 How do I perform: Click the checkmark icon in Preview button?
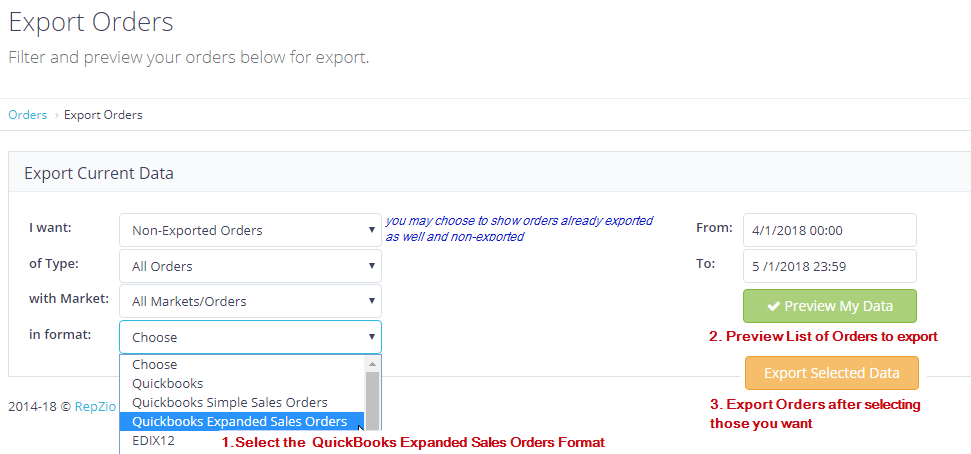773,306
